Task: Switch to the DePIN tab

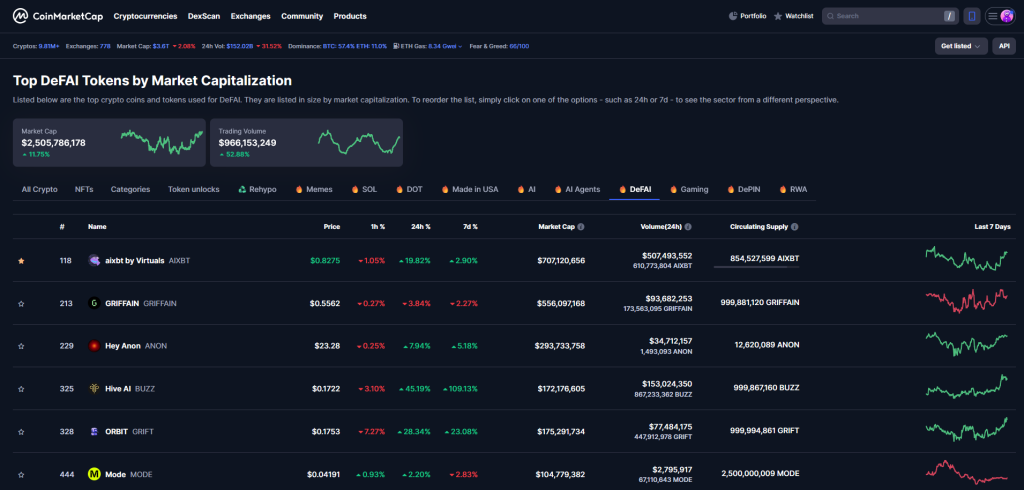Action: [744, 189]
